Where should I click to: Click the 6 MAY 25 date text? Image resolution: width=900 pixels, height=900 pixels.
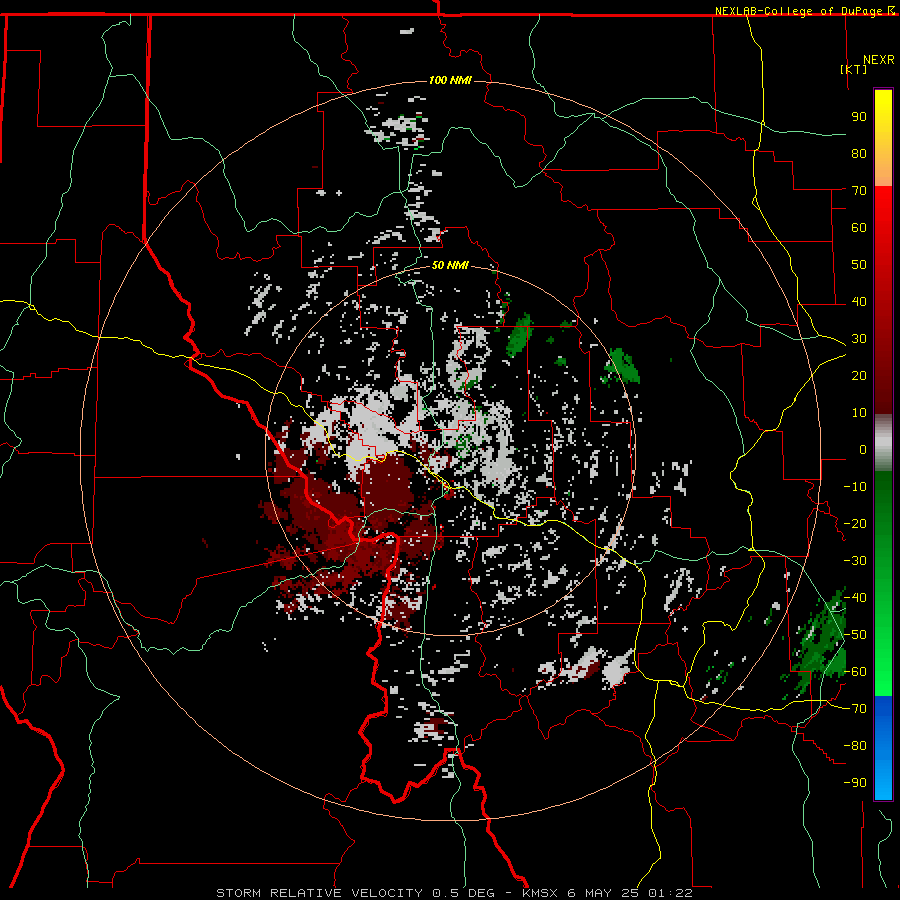click(603, 893)
